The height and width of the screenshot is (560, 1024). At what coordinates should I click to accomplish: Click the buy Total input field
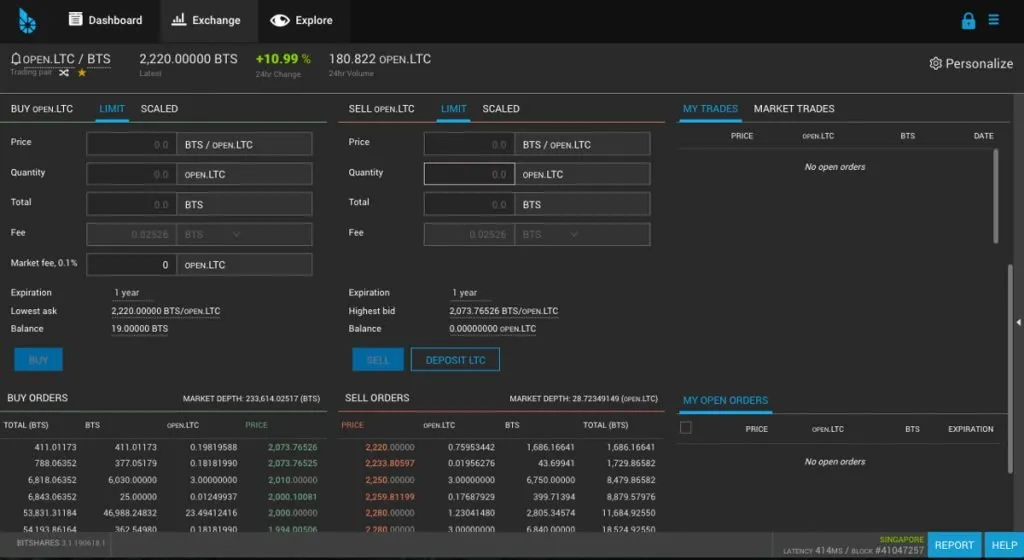pyautogui.click(x=131, y=204)
